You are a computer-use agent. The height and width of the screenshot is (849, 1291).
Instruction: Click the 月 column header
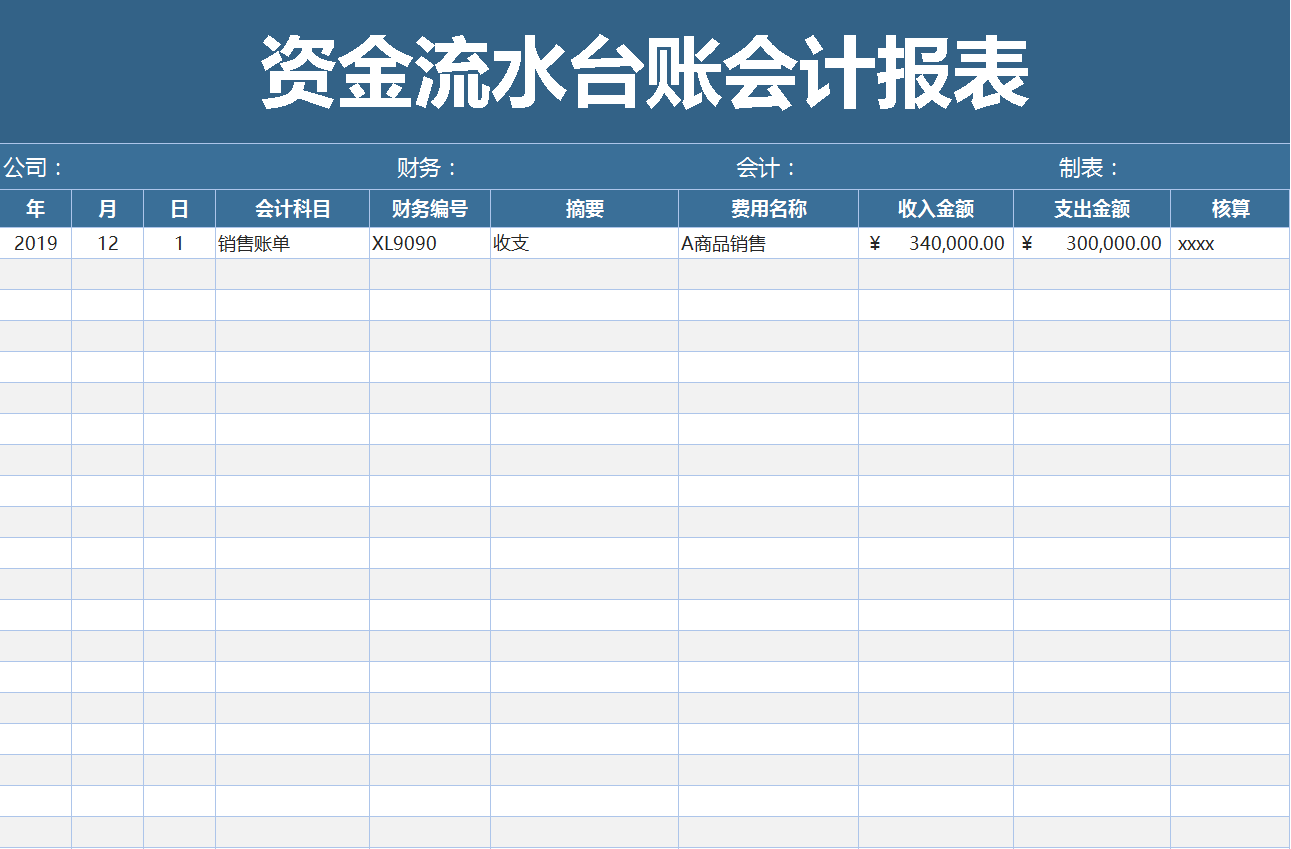point(108,209)
